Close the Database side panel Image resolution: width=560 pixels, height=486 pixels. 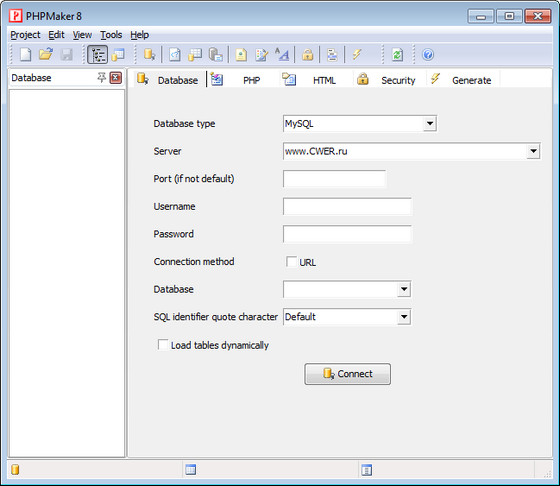[115, 77]
